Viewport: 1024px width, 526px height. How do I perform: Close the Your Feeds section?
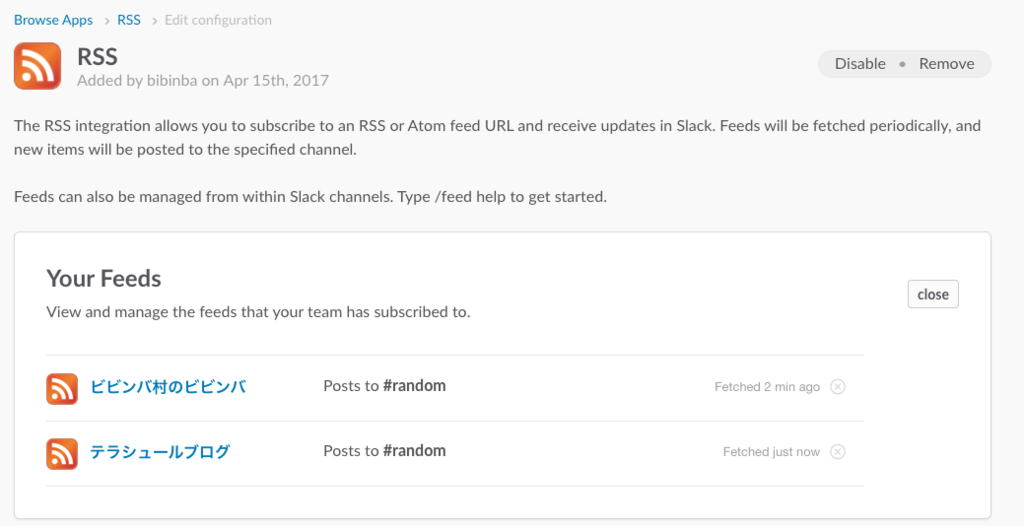933,294
